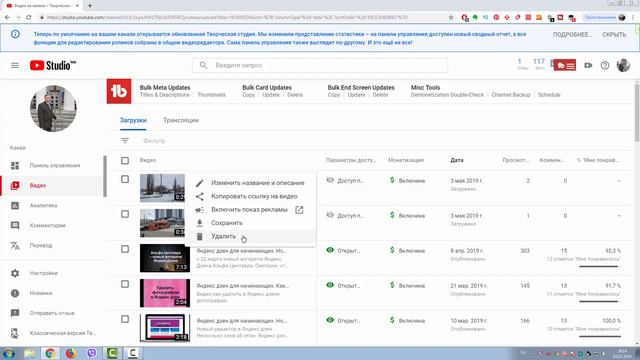The width and height of the screenshot is (640, 360).
Task: Choose Копировать ссылку на видео
Action: [250, 196]
